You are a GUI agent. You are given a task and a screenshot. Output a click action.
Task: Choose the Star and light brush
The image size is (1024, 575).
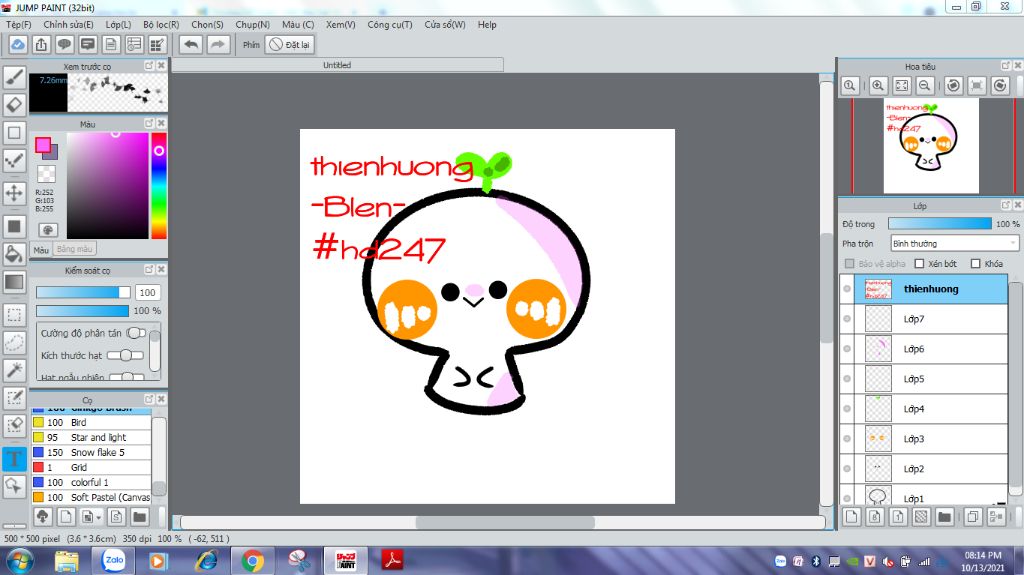coord(91,437)
